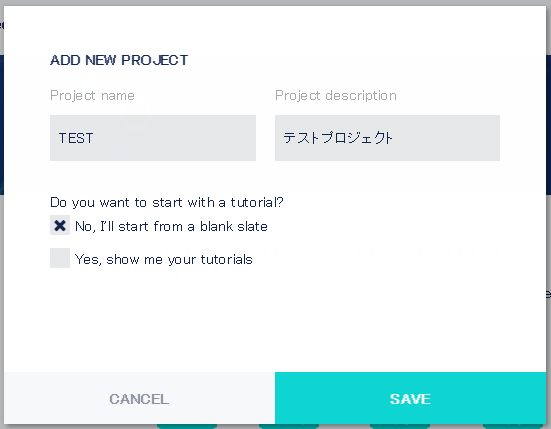Click the Japanese text テストプロジェクト in the description field
The image size is (551, 429).
(x=338, y=138)
